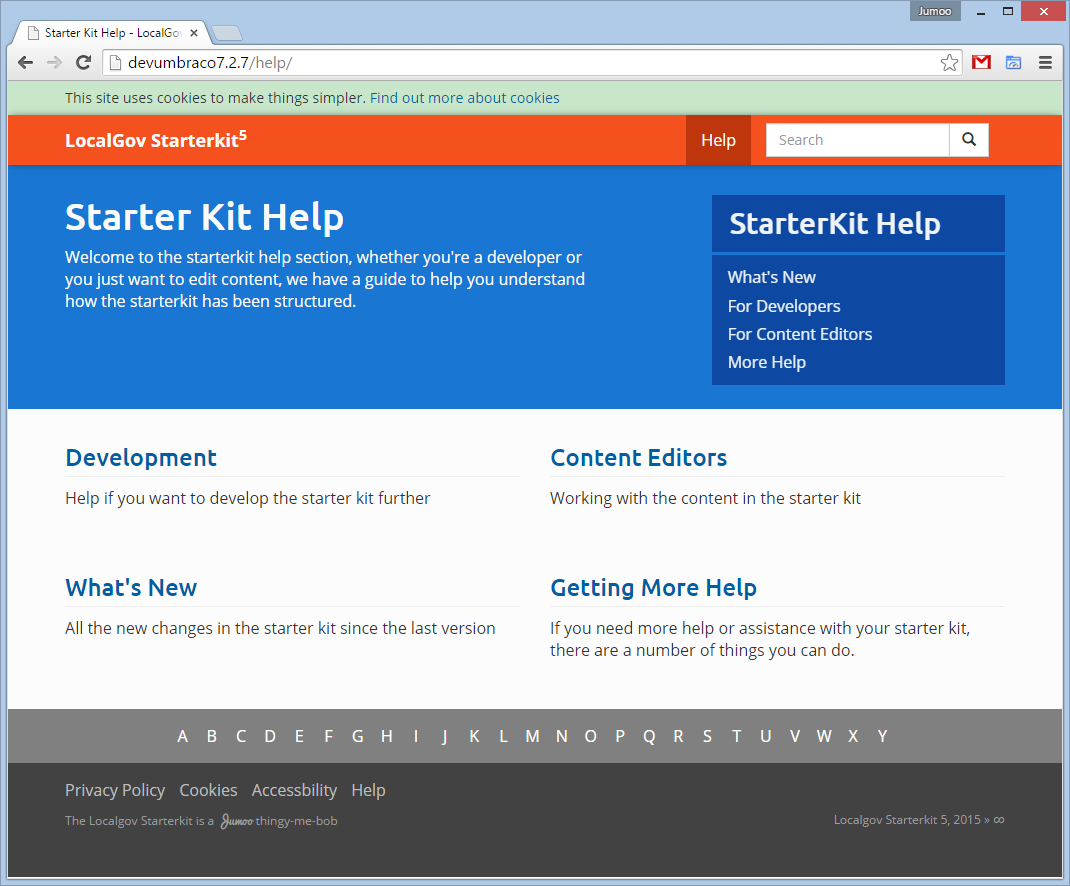The image size is (1070, 886).
Task: Open the Cookies footer link
Action: (208, 790)
